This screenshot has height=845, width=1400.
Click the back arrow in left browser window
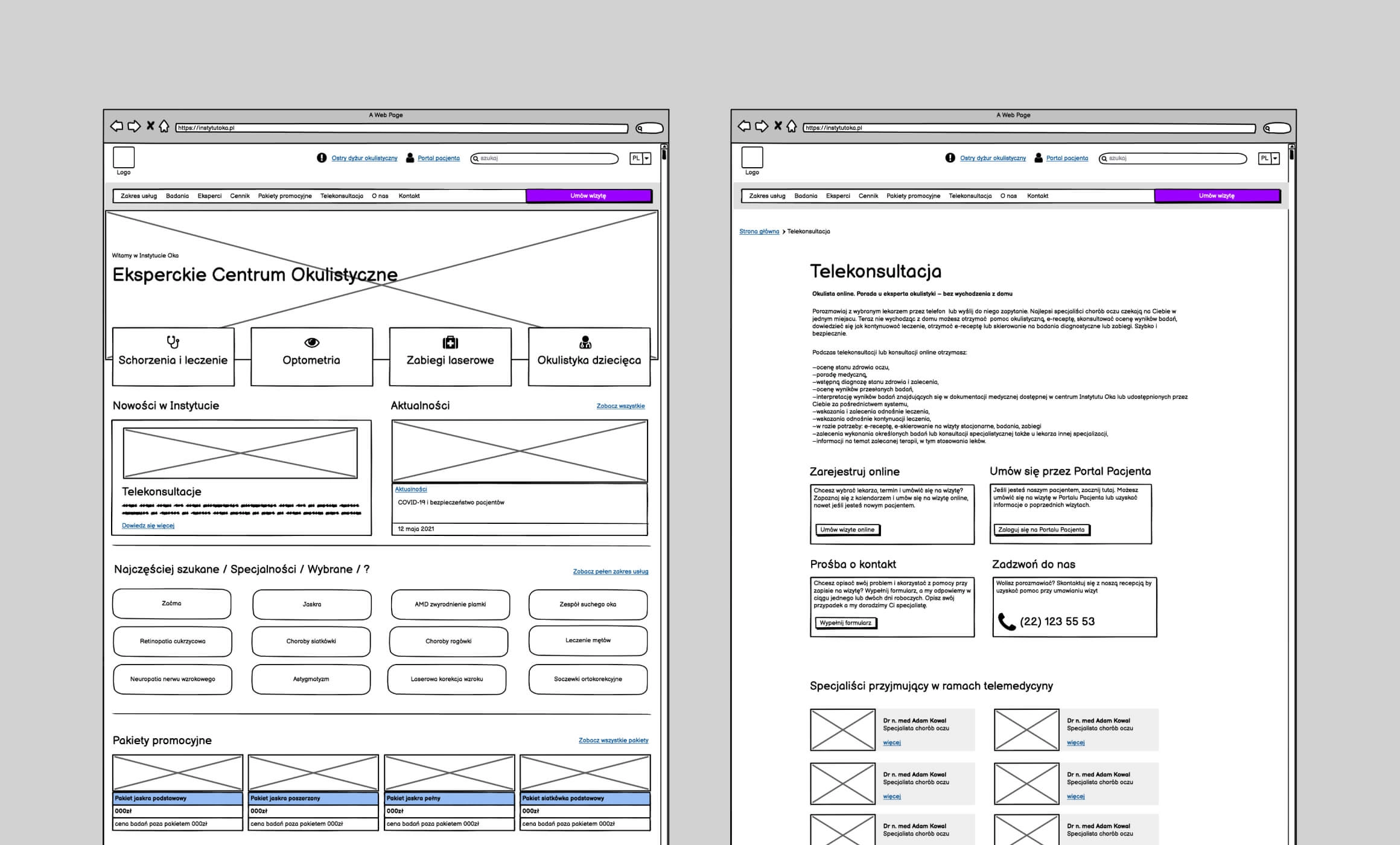[x=116, y=126]
